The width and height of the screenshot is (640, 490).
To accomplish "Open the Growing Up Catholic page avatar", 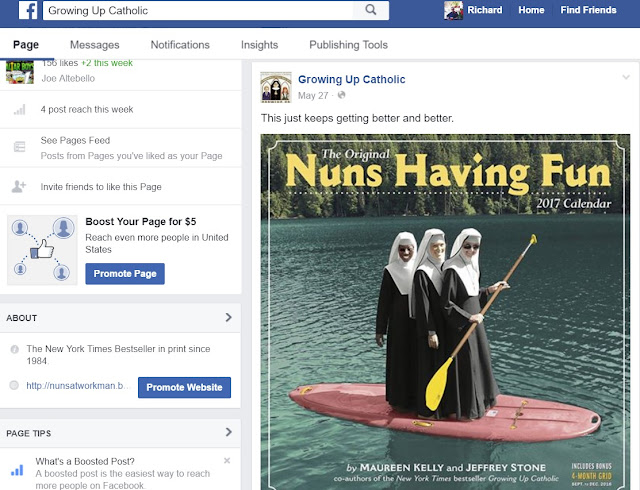I will pyautogui.click(x=276, y=87).
